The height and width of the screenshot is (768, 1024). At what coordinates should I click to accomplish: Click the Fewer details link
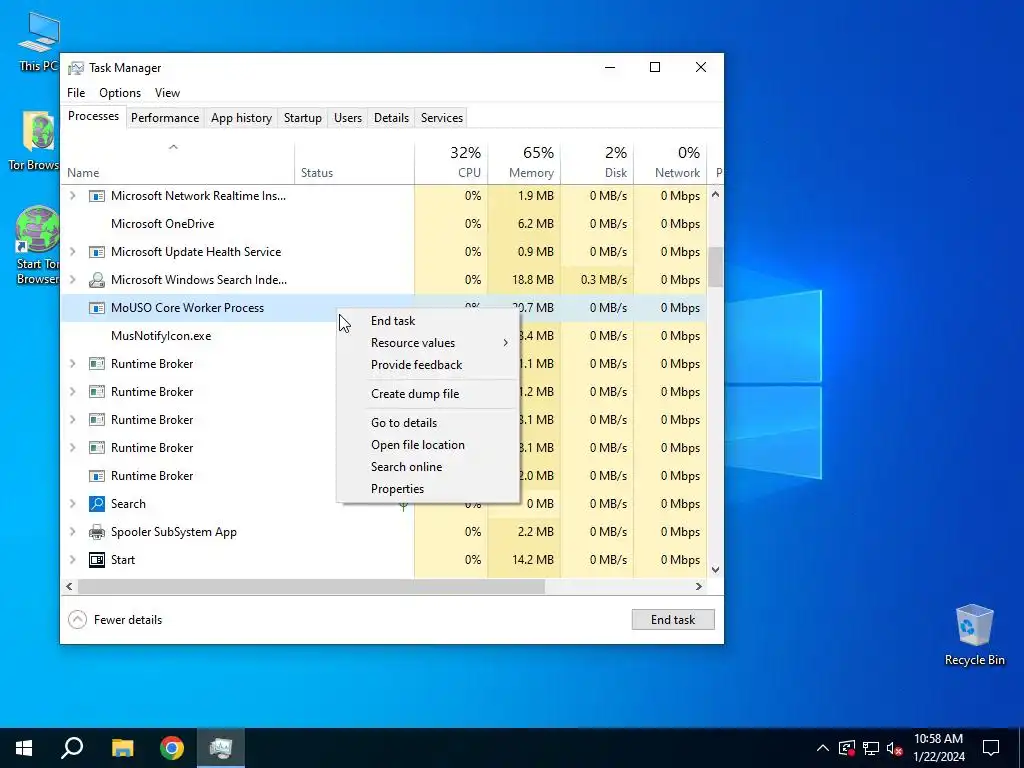coord(128,620)
